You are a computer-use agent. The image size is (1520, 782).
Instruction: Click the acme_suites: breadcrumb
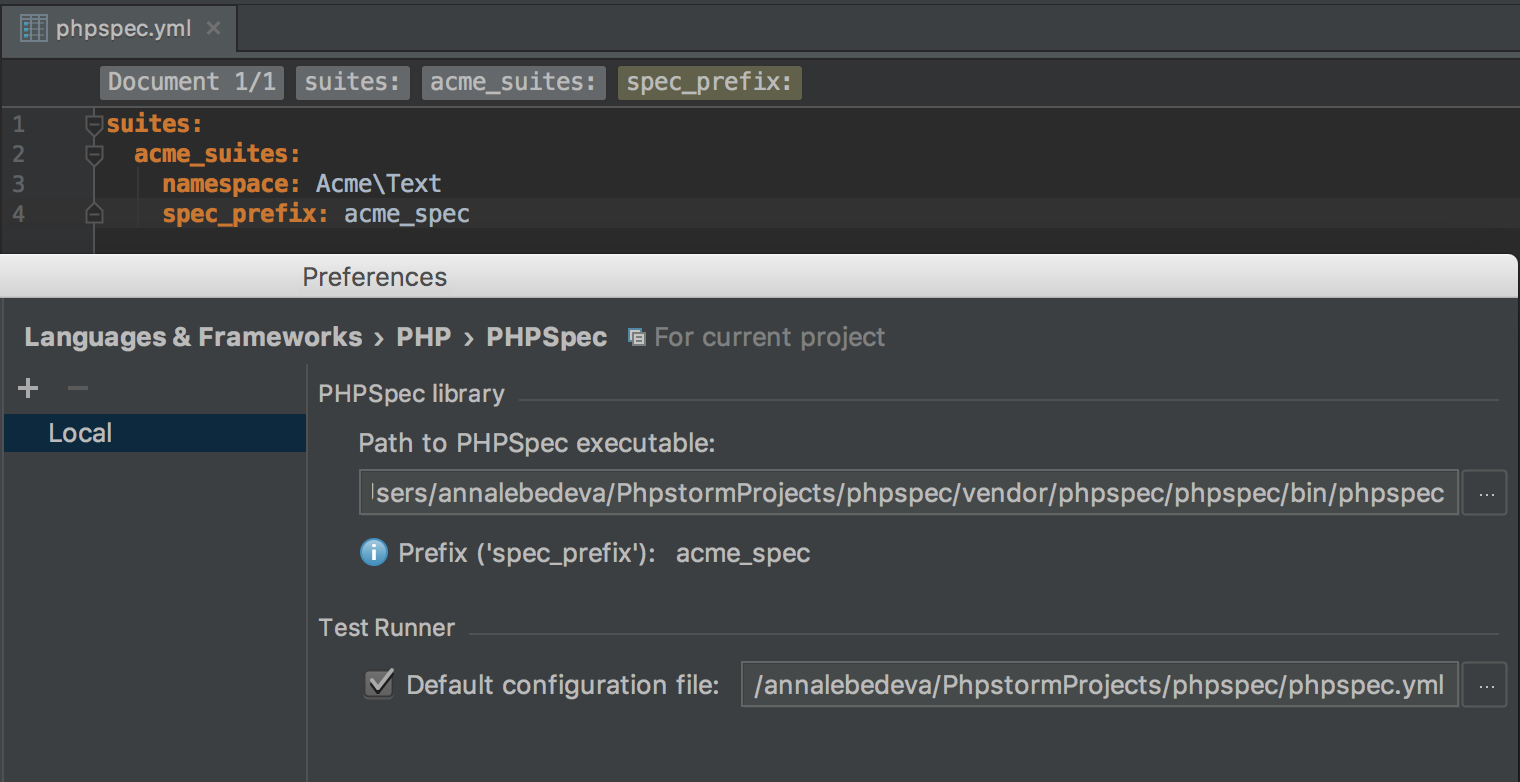(513, 82)
